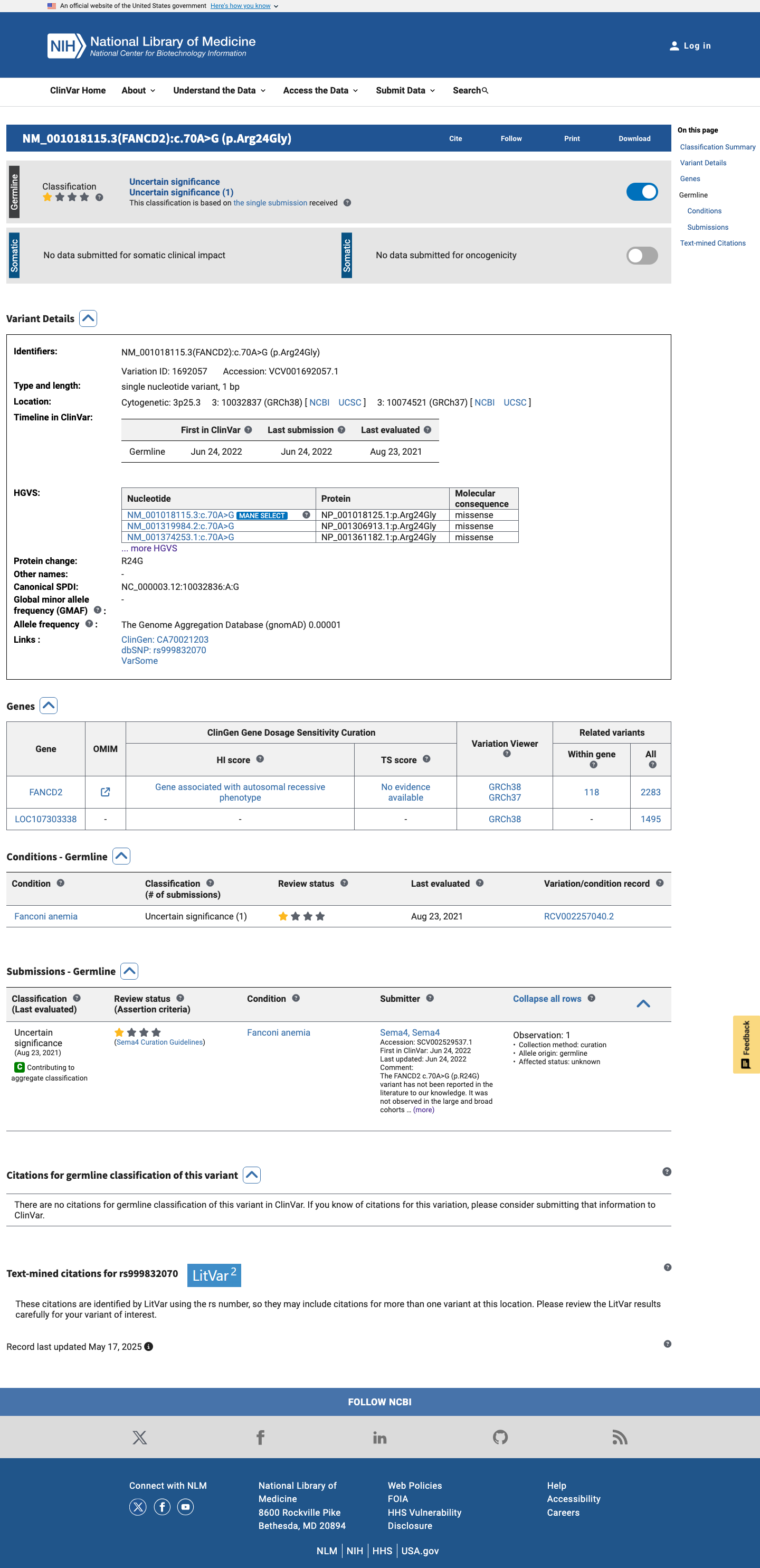Viewport: 760px width, 1568px height.
Task: Click the info icon after Record last updated
Action: [148, 1346]
